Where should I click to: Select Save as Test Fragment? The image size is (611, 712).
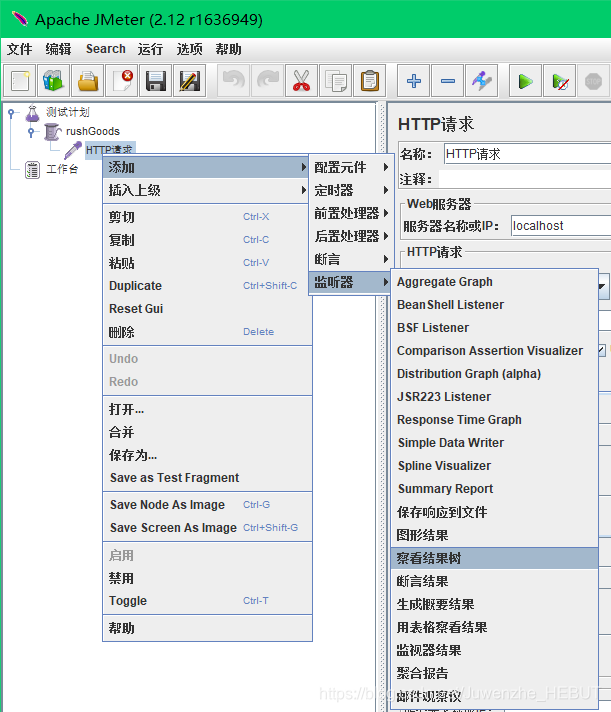pos(207,478)
